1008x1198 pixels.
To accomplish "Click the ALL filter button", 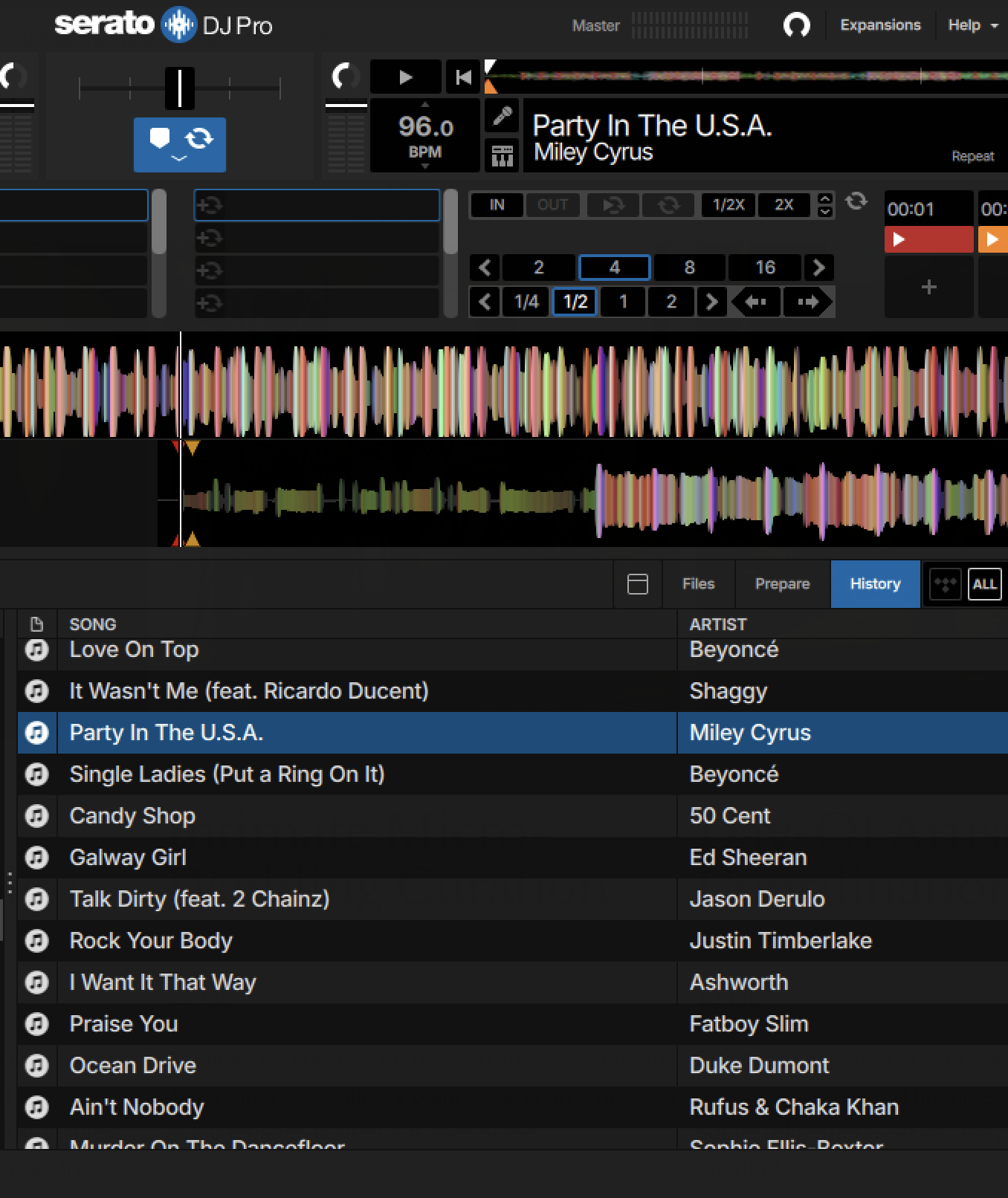I will [x=984, y=584].
